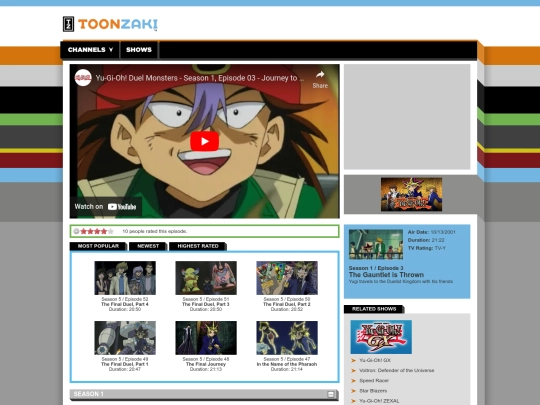The image size is (540, 405).
Task: Click 'The Final Duel, Part 1' title link
Action: click(125, 364)
